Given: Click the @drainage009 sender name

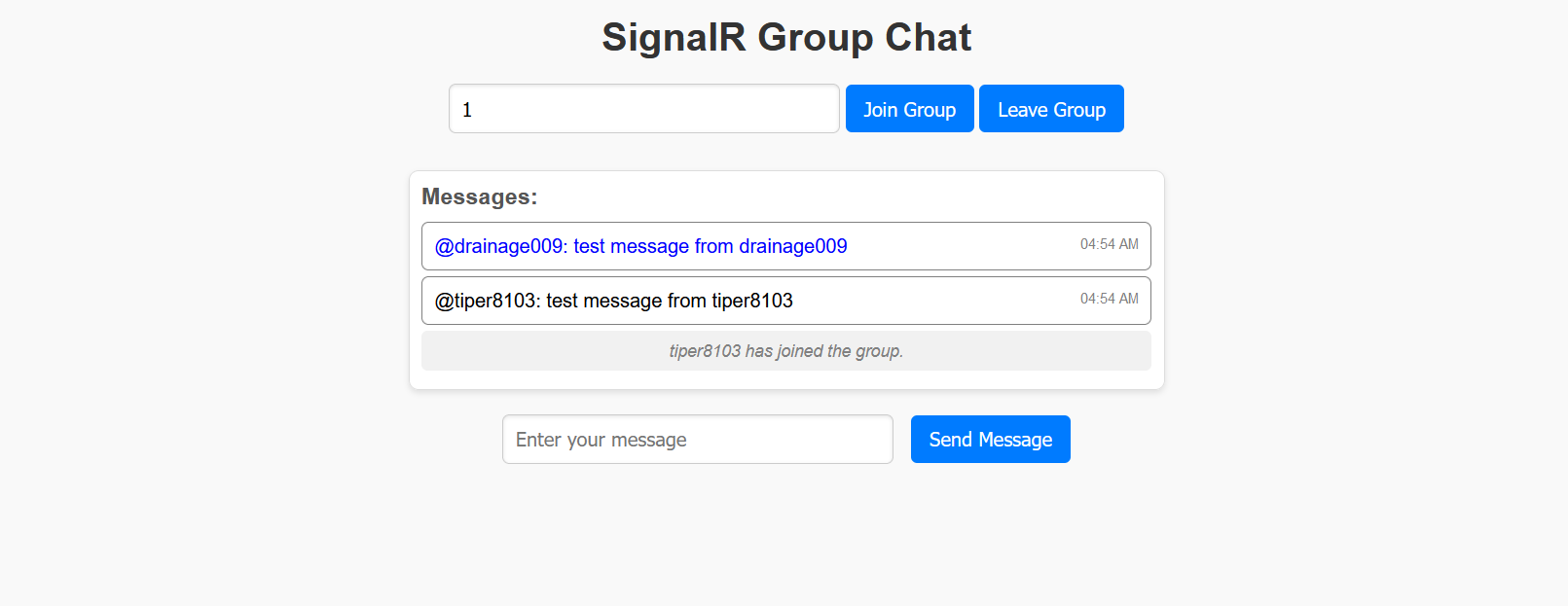Looking at the screenshot, I should click(x=500, y=246).
